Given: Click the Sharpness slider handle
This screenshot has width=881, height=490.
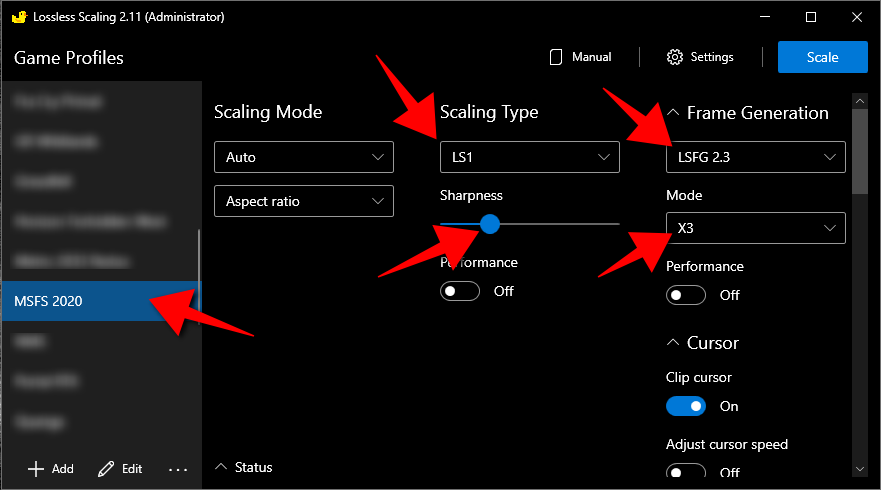Looking at the screenshot, I should 489,224.
